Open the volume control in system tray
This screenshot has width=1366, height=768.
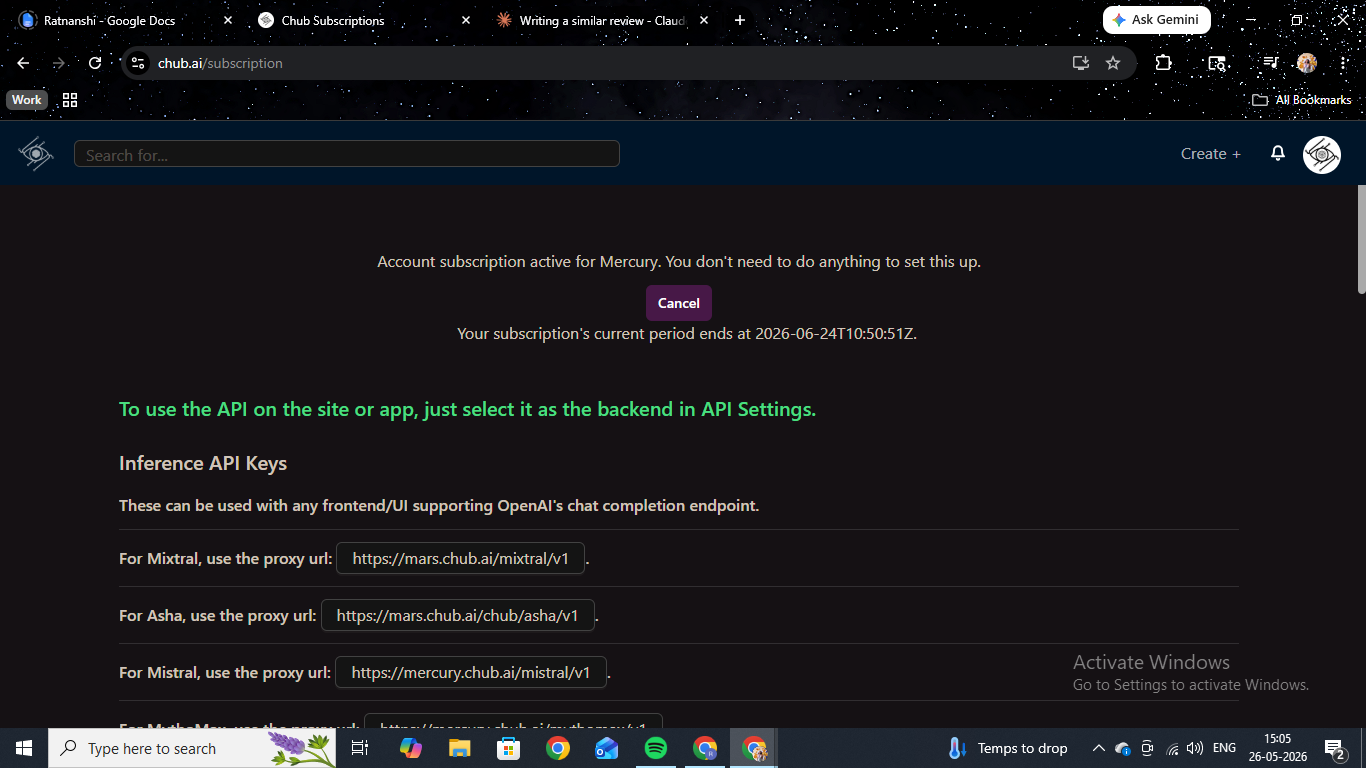click(x=1195, y=748)
